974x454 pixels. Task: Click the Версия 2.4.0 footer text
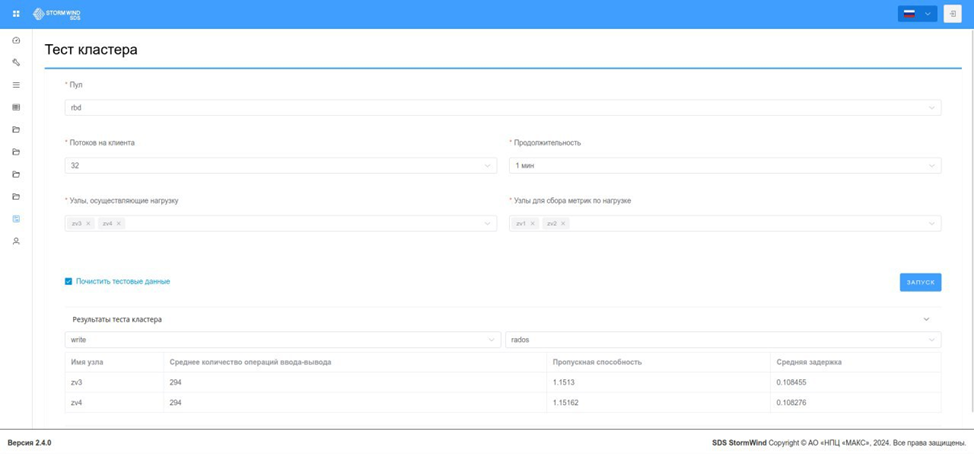pos(29,443)
